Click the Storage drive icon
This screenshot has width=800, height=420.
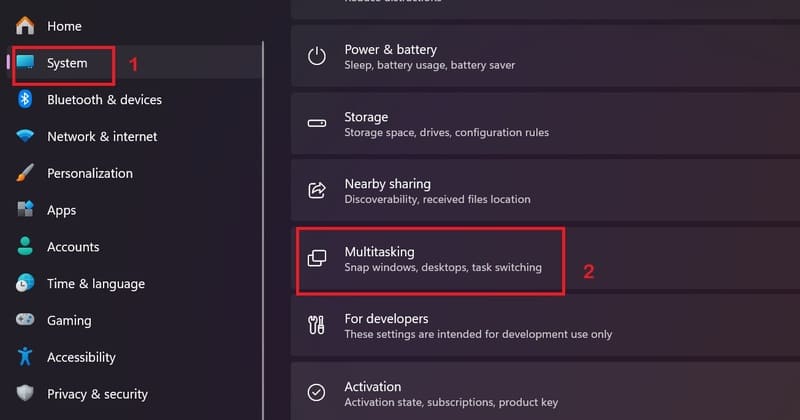click(316, 123)
